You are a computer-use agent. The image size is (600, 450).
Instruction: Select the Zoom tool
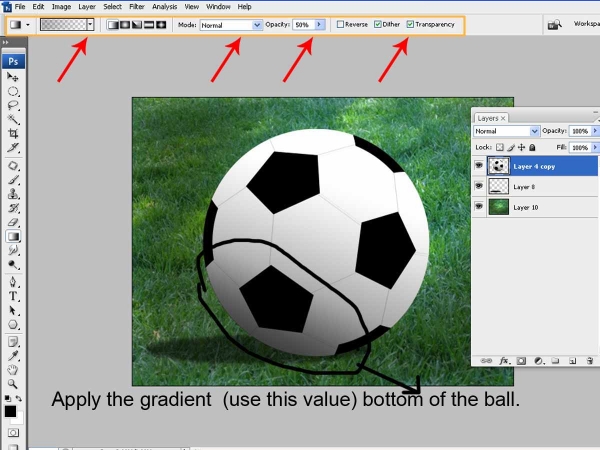point(13,384)
